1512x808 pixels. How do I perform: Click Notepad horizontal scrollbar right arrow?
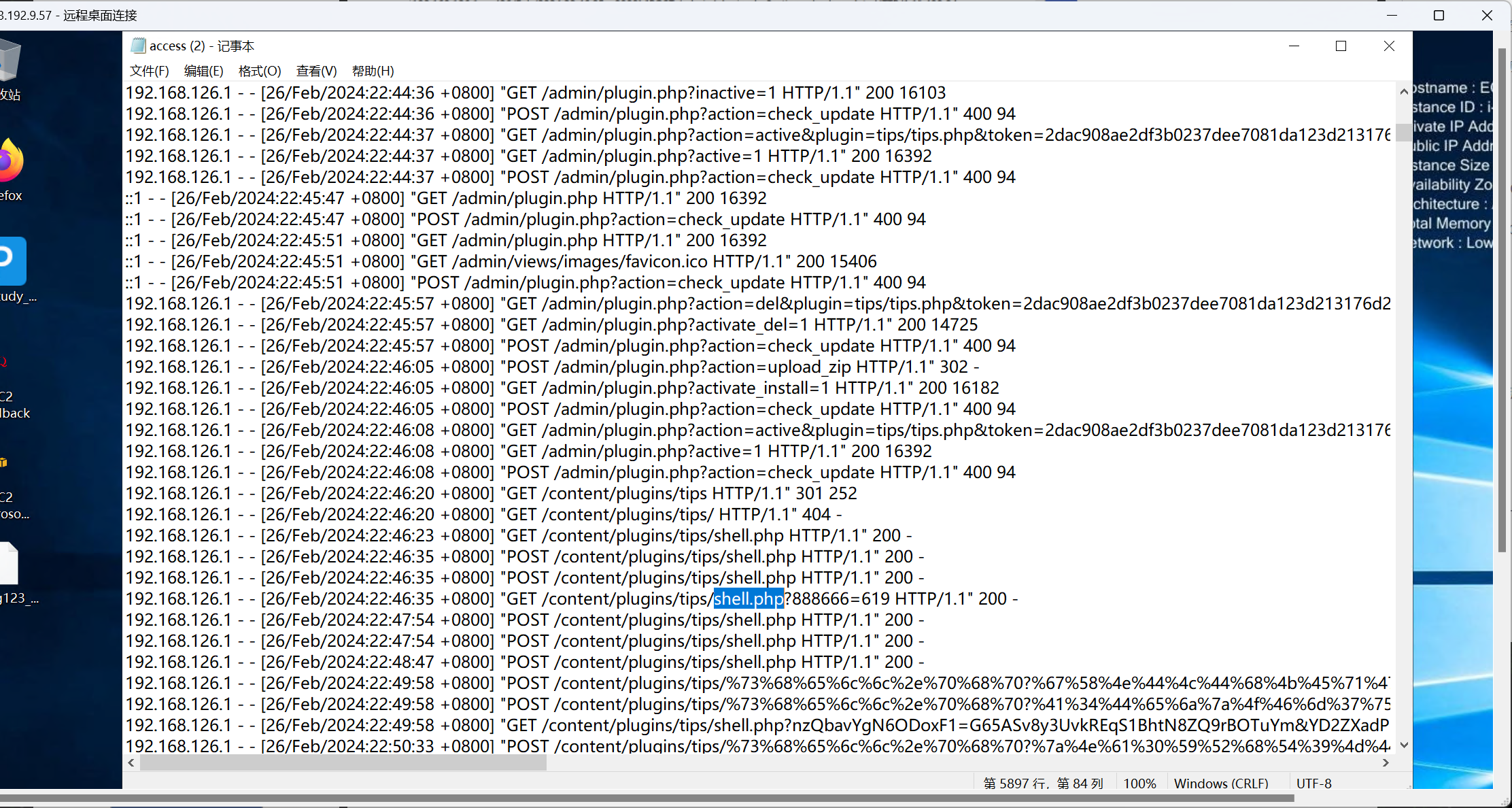pyautogui.click(x=1386, y=763)
